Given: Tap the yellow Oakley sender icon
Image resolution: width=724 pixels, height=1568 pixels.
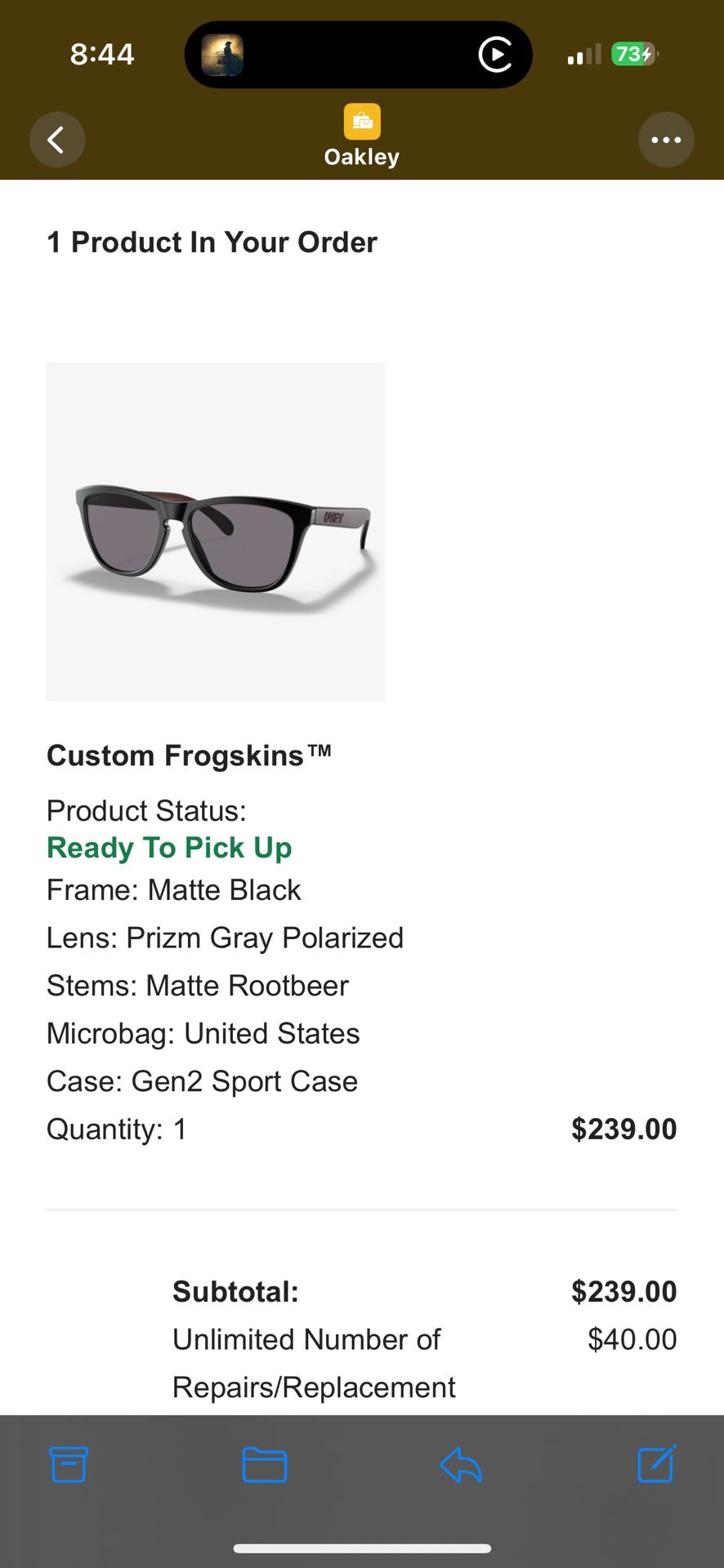Looking at the screenshot, I should [x=362, y=122].
